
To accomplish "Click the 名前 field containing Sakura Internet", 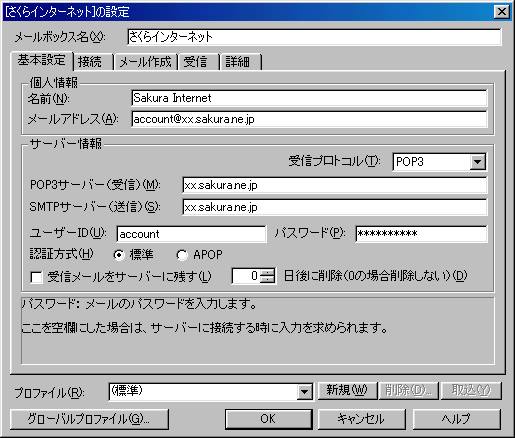I will tap(309, 98).
